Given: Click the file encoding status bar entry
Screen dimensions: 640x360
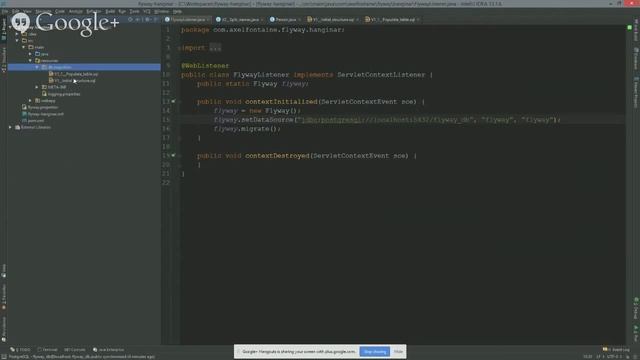Looking at the screenshot, I should [x=614, y=357].
